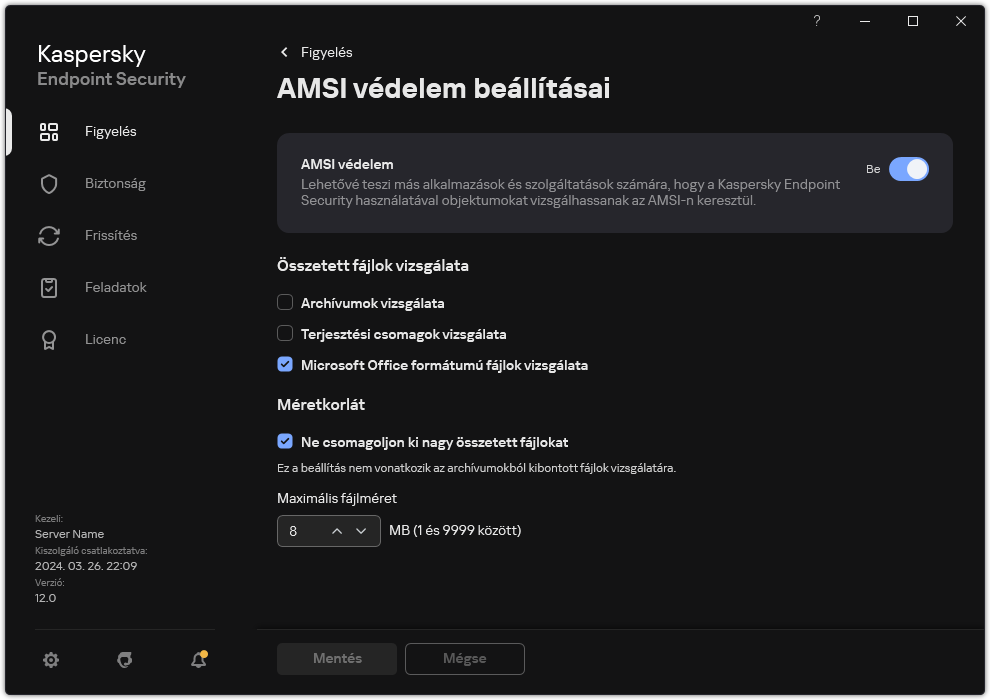Disable the AMSI védelem toggle
Viewport: 990px width, 700px height.
tap(910, 169)
